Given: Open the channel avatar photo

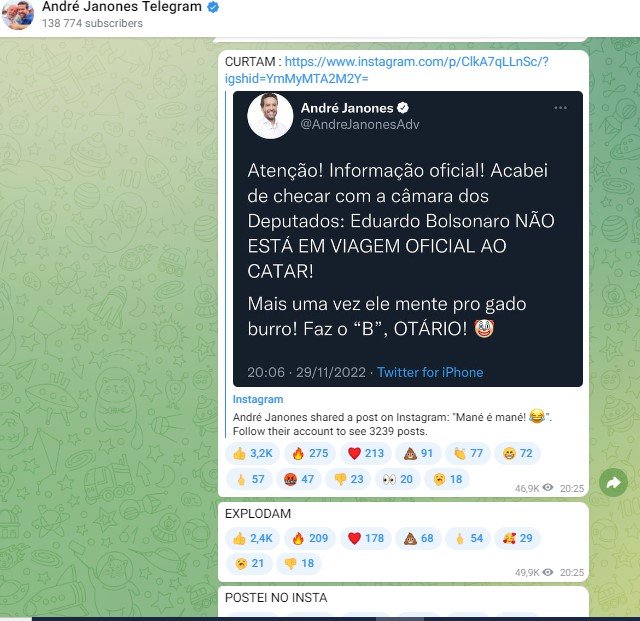Looking at the screenshot, I should coord(18,15).
